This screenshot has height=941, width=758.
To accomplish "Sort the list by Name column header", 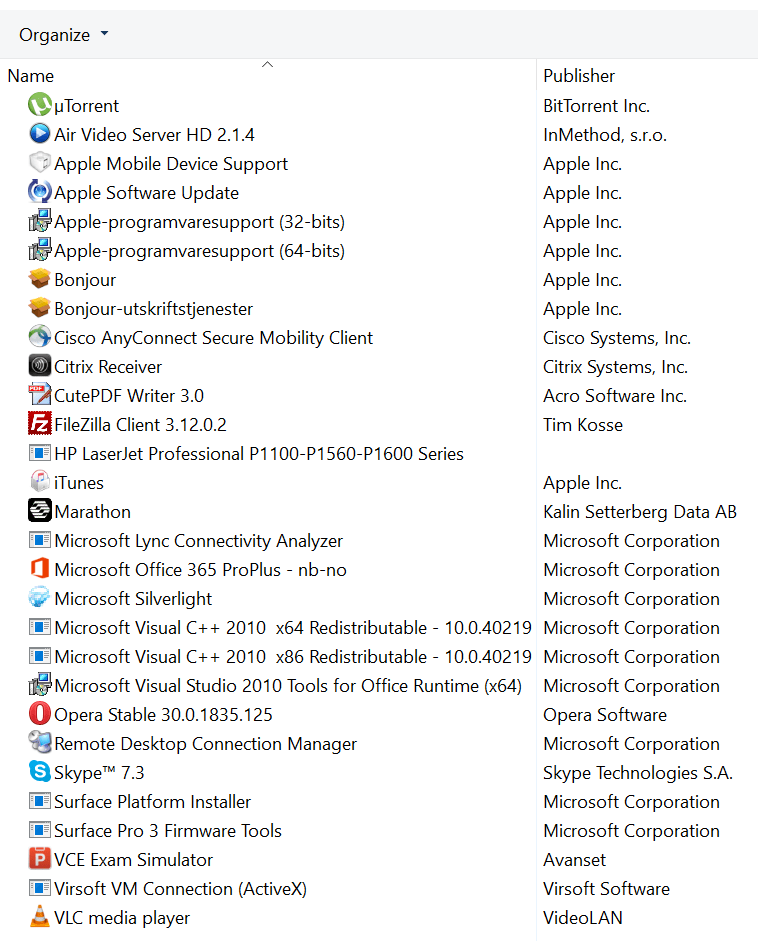I will (x=31, y=76).
